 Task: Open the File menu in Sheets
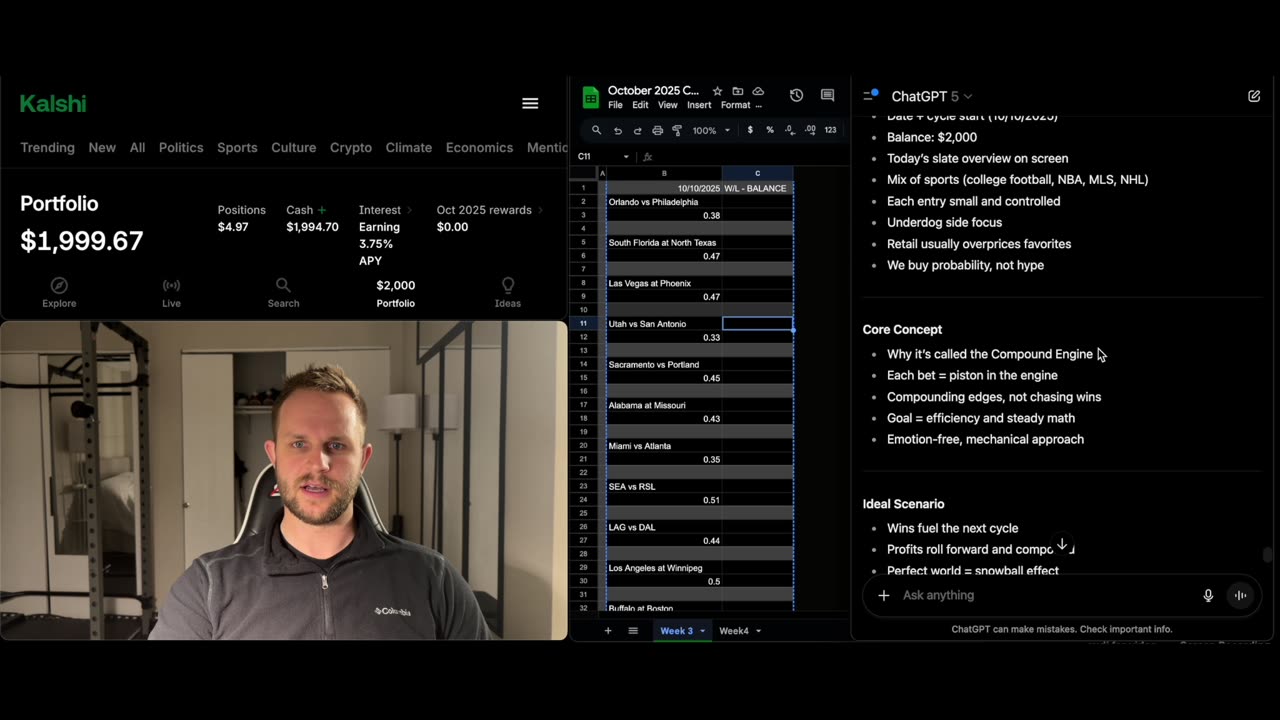pyautogui.click(x=615, y=105)
